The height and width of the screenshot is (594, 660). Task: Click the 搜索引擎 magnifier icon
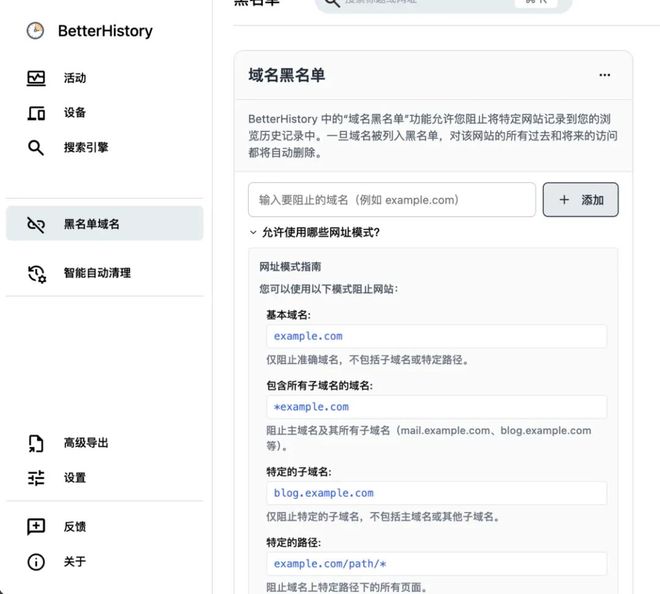[36, 148]
